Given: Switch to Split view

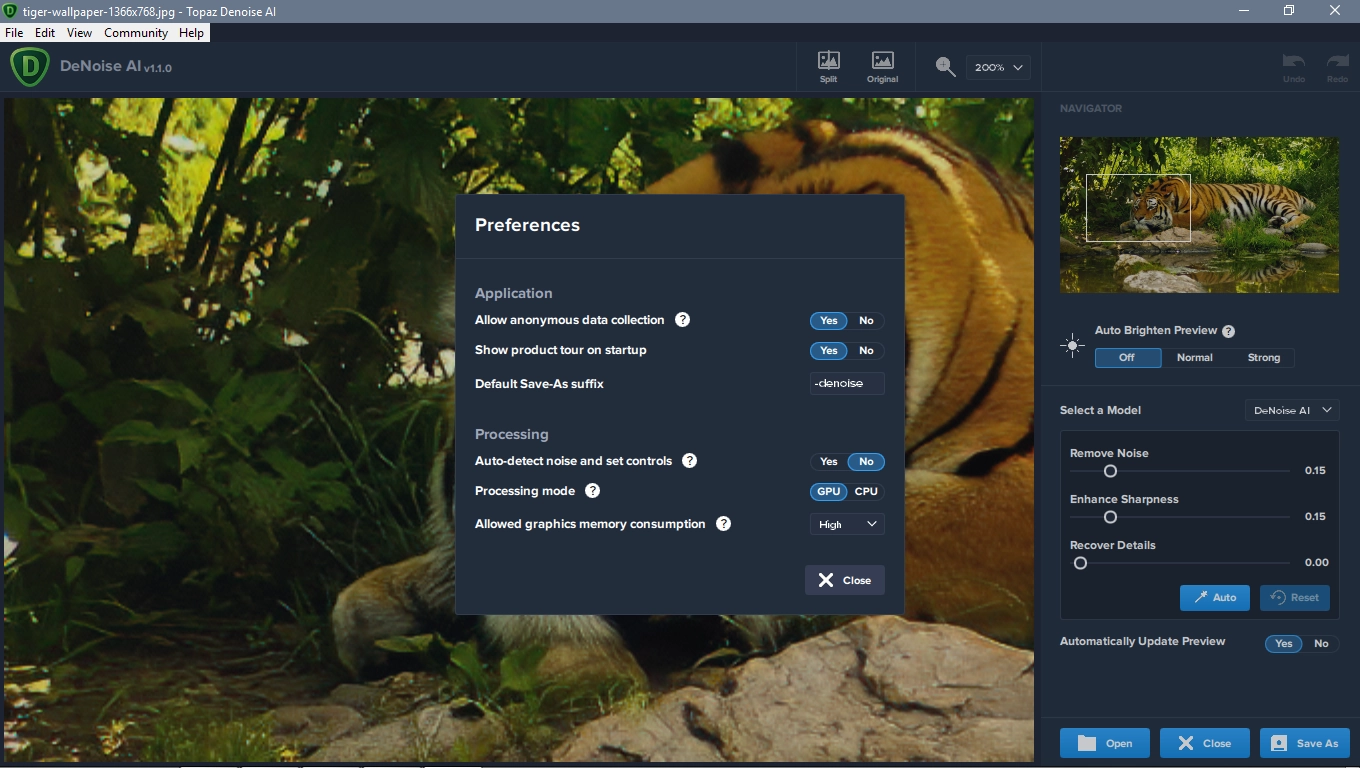Looking at the screenshot, I should point(828,67).
